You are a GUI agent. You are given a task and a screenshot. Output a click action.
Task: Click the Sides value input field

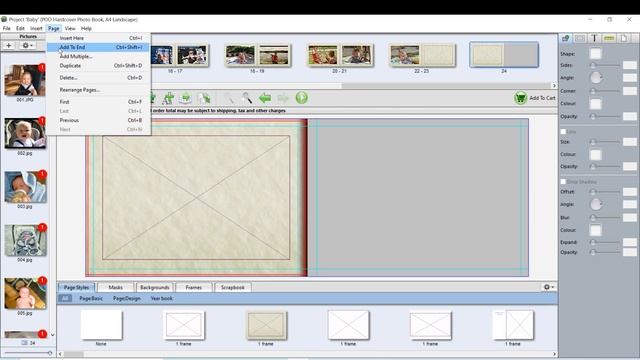click(629, 65)
